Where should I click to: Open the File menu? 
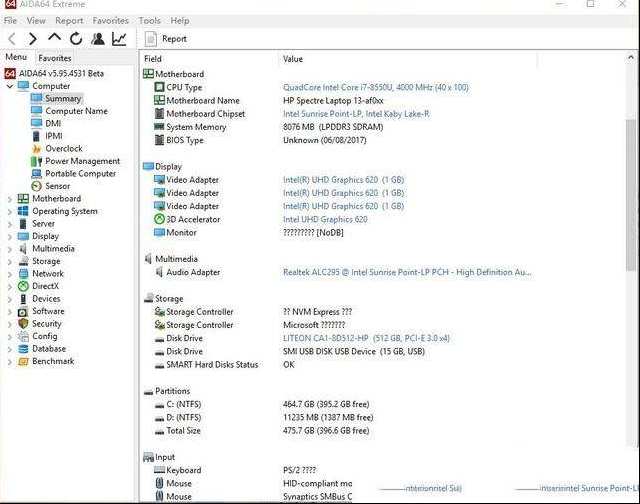point(11,20)
